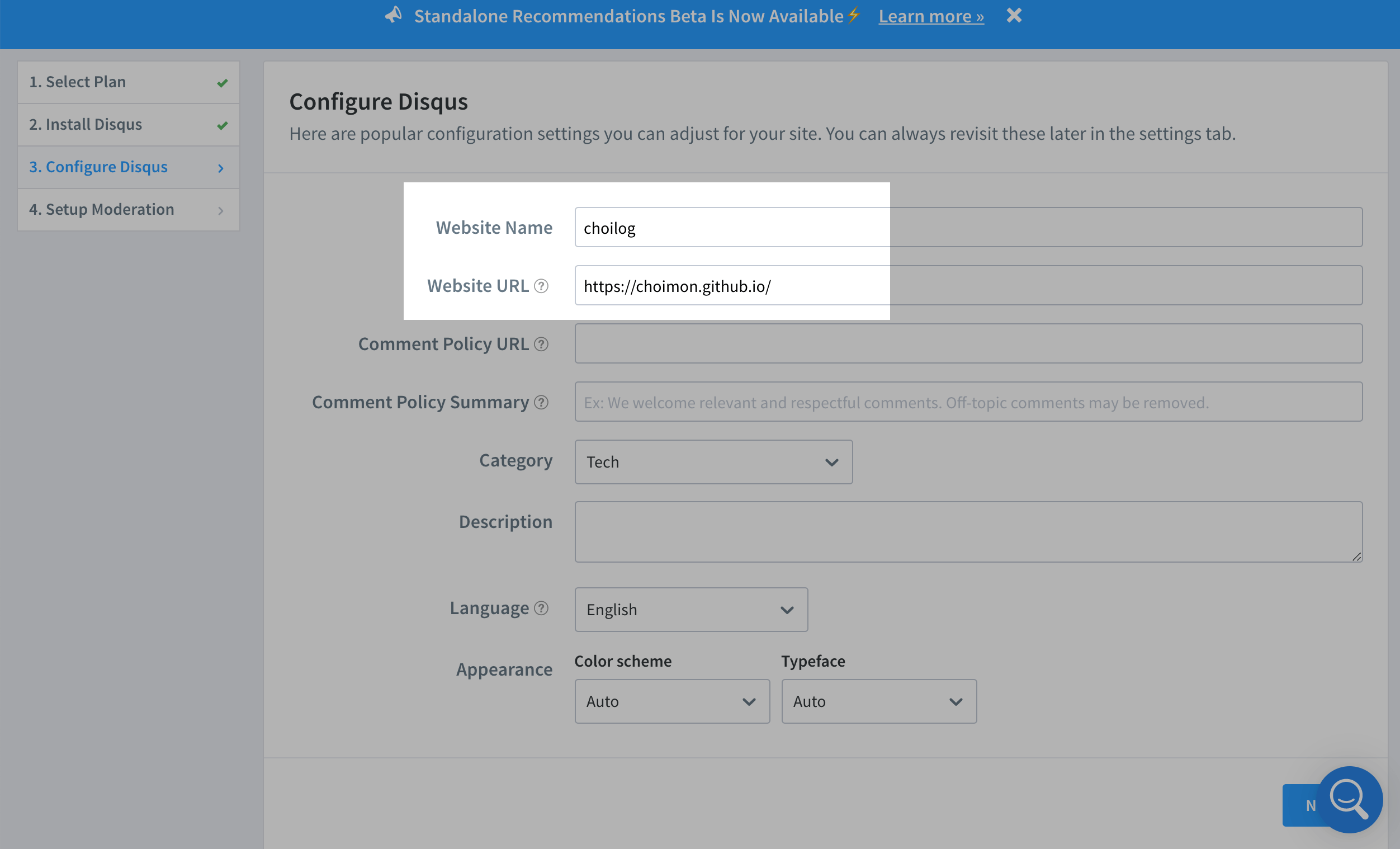1400x849 pixels.
Task: Click the Install Disqus green checkmark
Action: tap(222, 125)
